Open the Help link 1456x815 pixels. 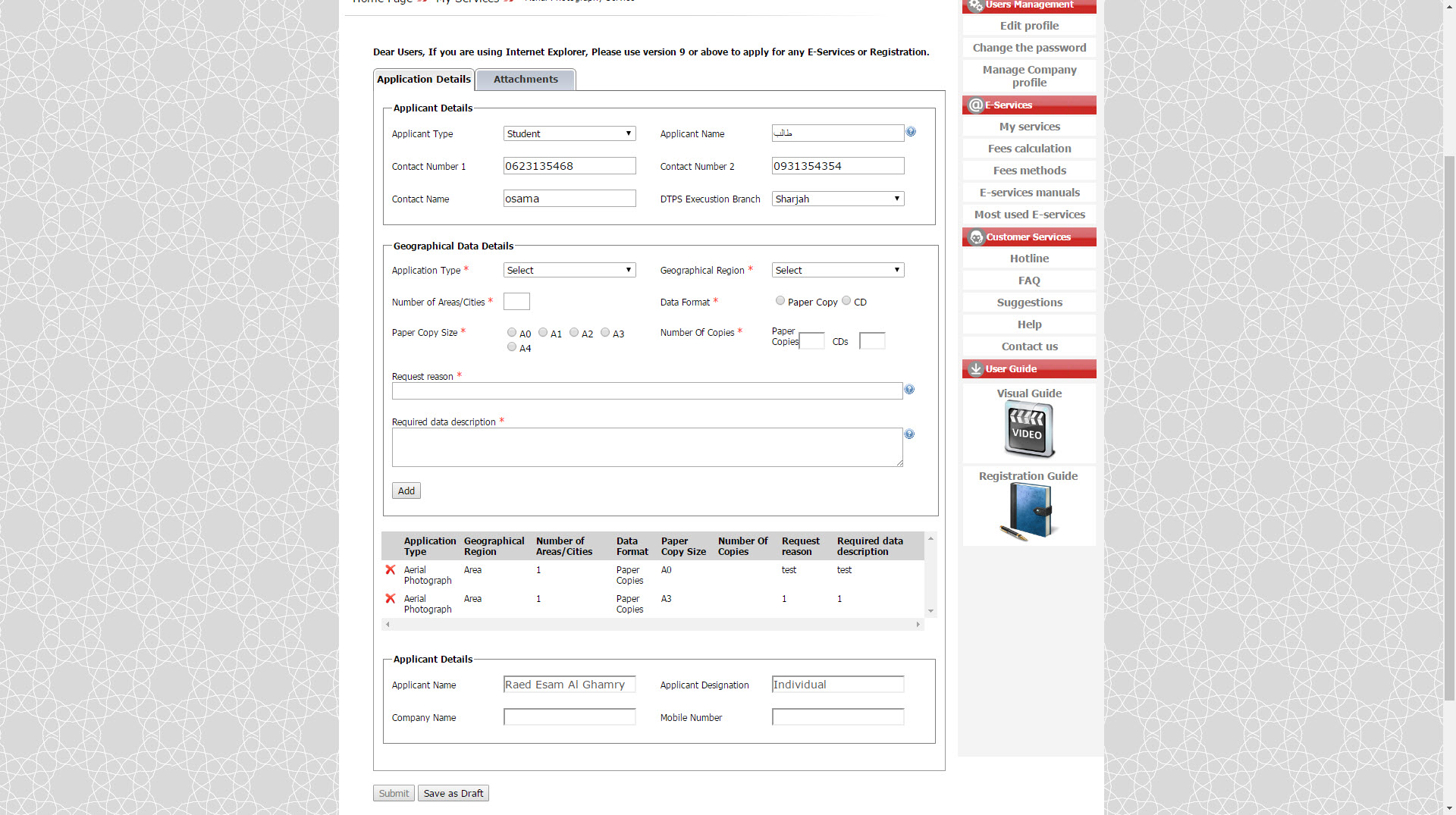(x=1029, y=324)
